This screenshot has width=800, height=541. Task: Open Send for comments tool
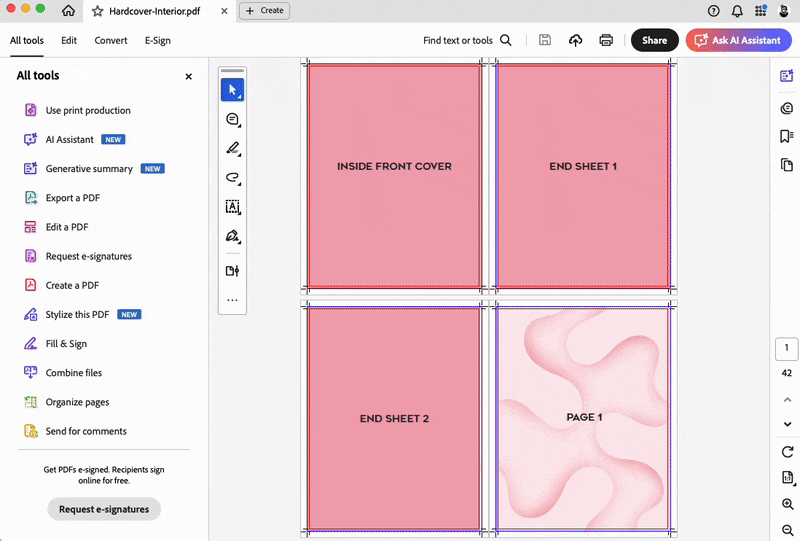coord(76,431)
